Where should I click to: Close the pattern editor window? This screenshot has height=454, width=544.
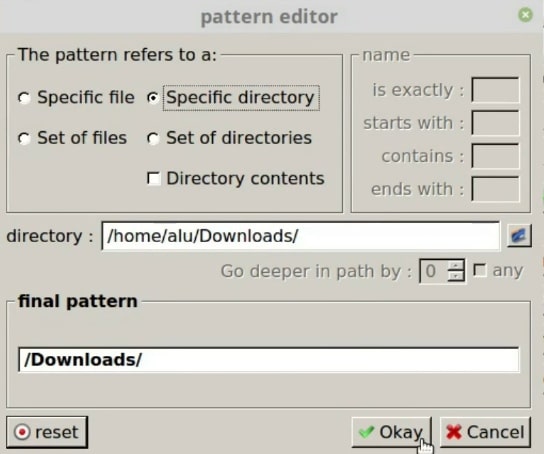coord(525,15)
